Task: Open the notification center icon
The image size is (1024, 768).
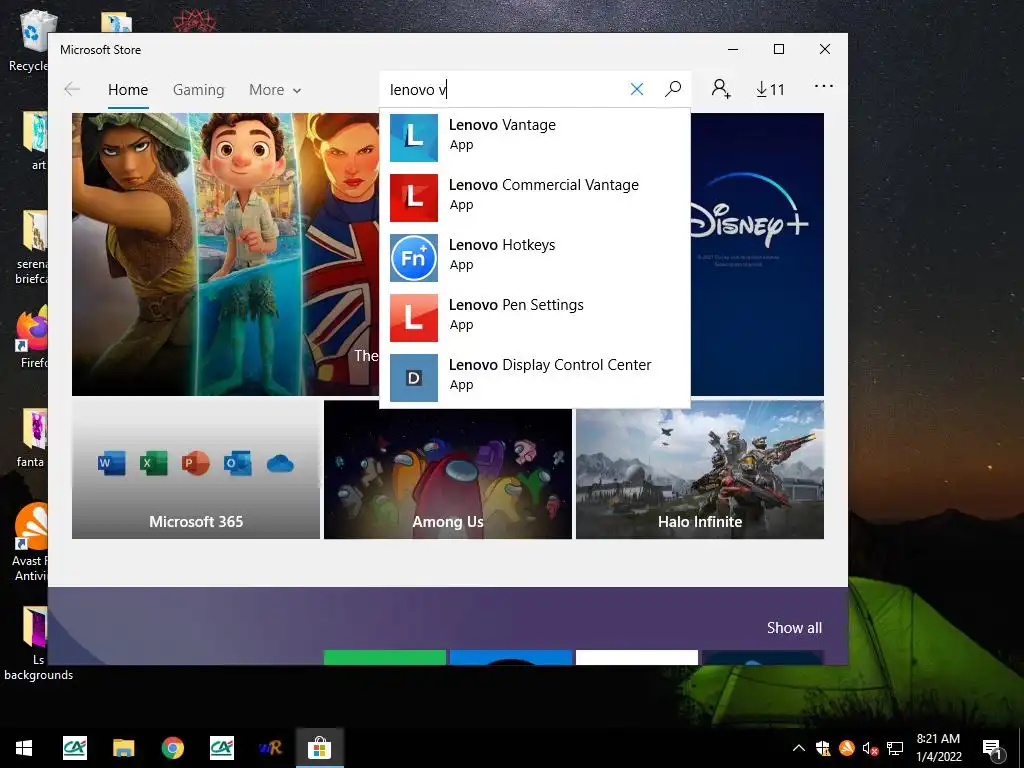Action: pos(992,748)
